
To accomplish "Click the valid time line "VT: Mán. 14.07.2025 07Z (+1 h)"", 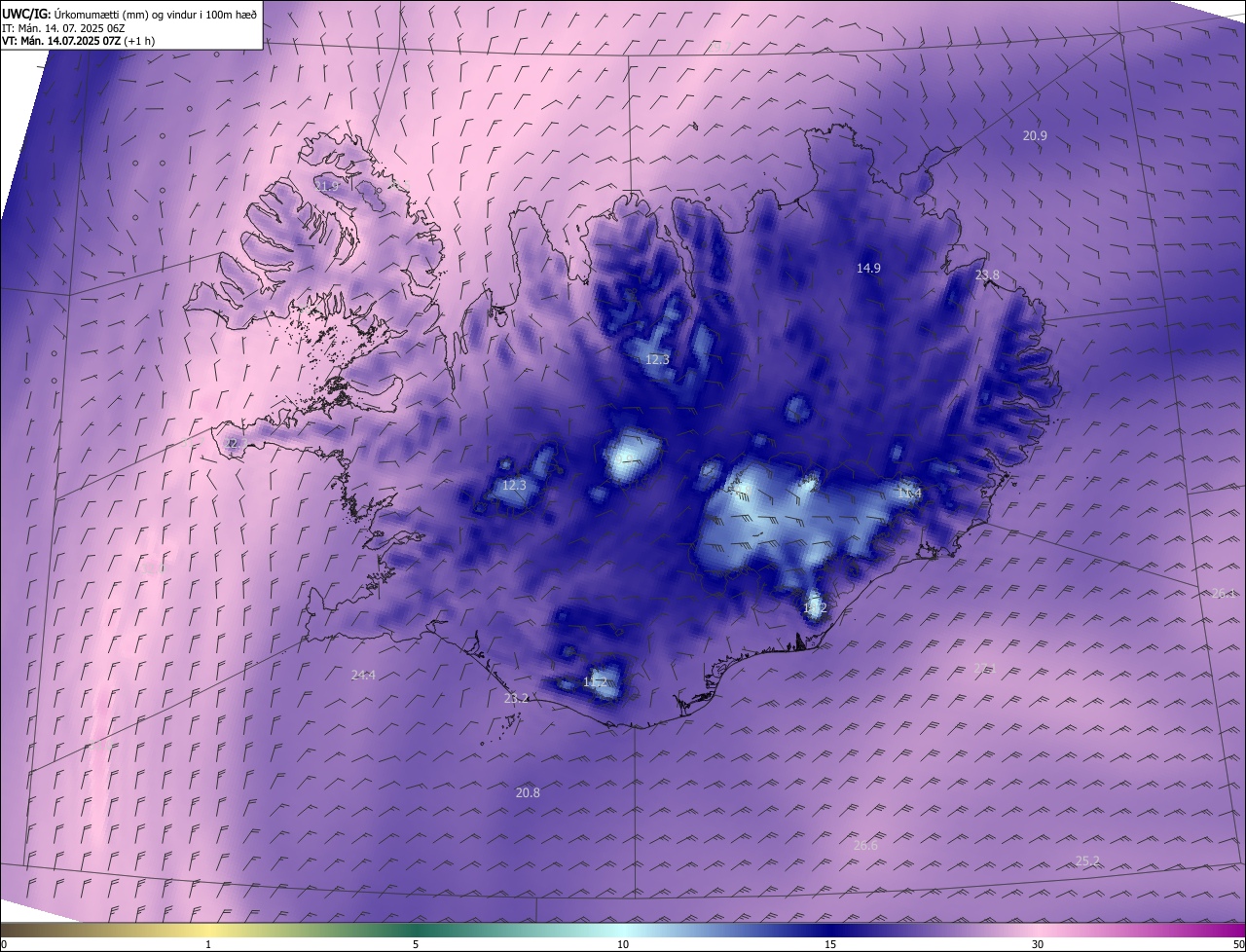I will pos(78,41).
